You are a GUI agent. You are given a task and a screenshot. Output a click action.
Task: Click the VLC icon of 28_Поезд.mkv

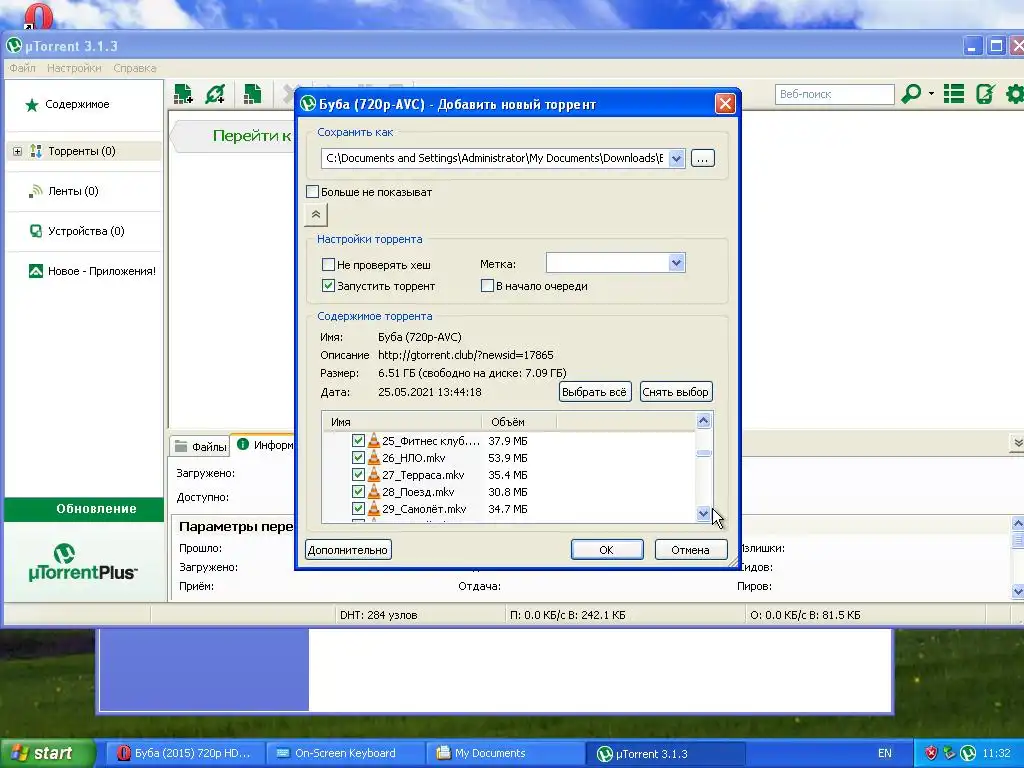374,492
